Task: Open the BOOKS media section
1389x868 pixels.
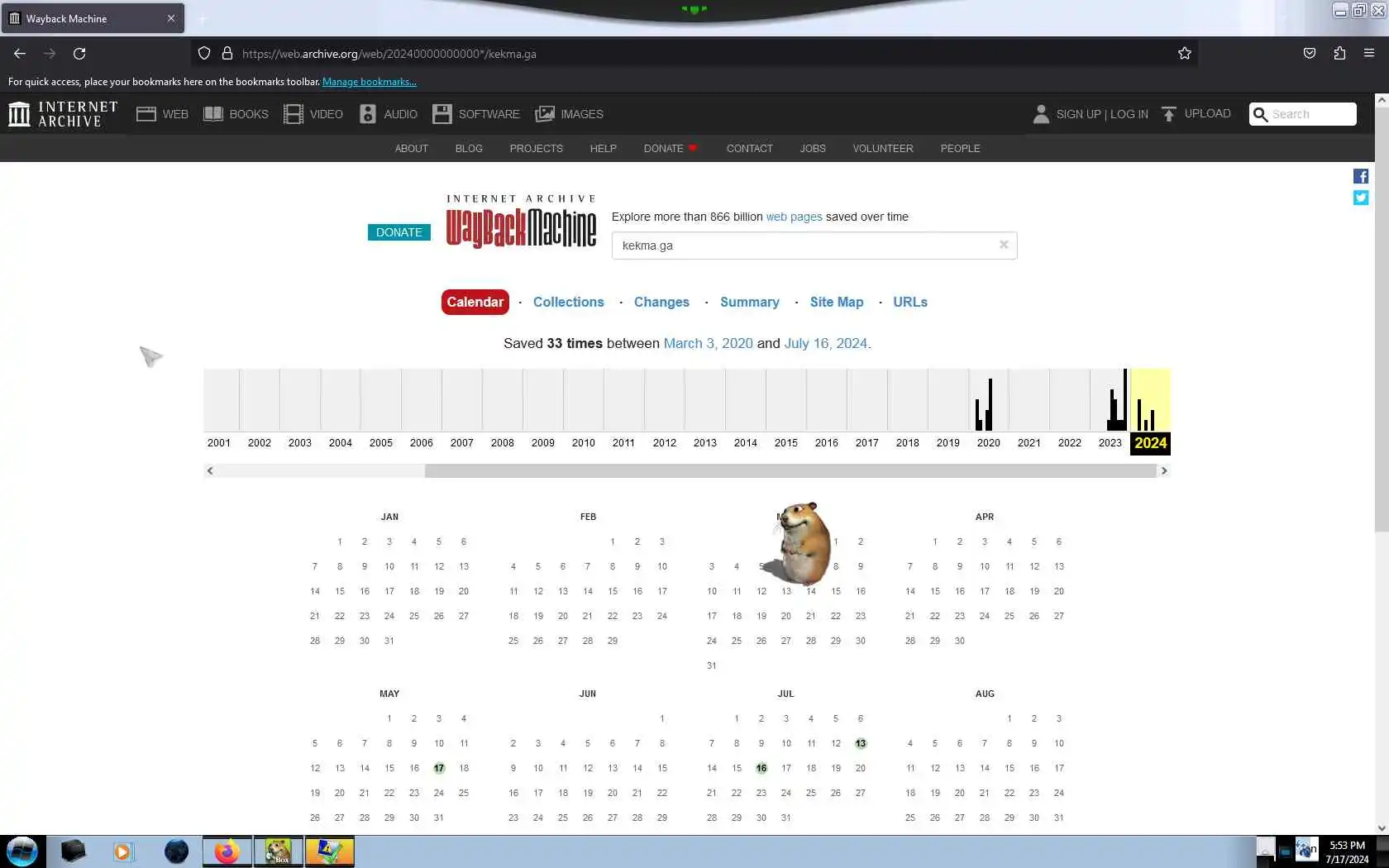Action: 236,114
